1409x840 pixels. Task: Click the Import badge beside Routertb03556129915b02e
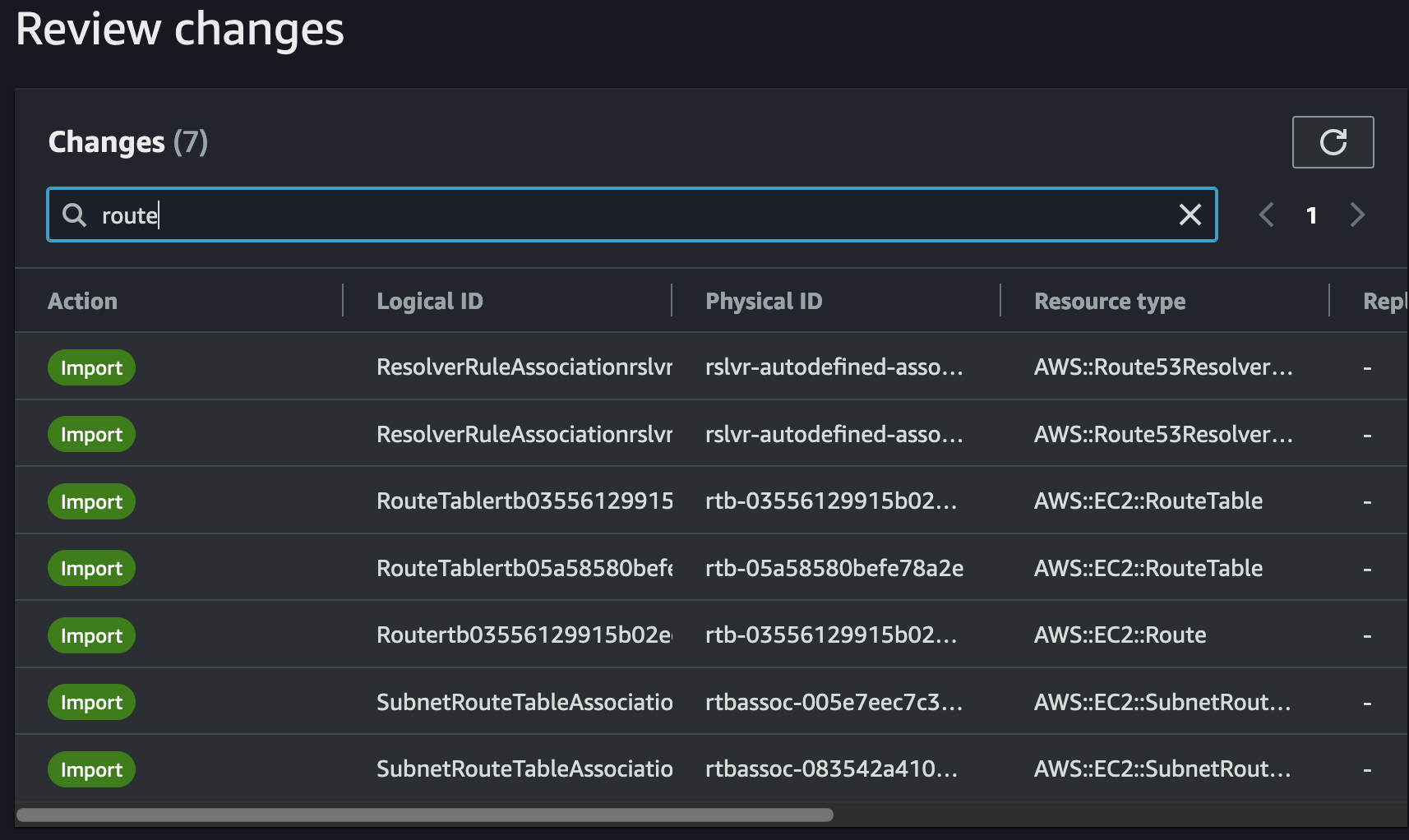[x=91, y=635]
